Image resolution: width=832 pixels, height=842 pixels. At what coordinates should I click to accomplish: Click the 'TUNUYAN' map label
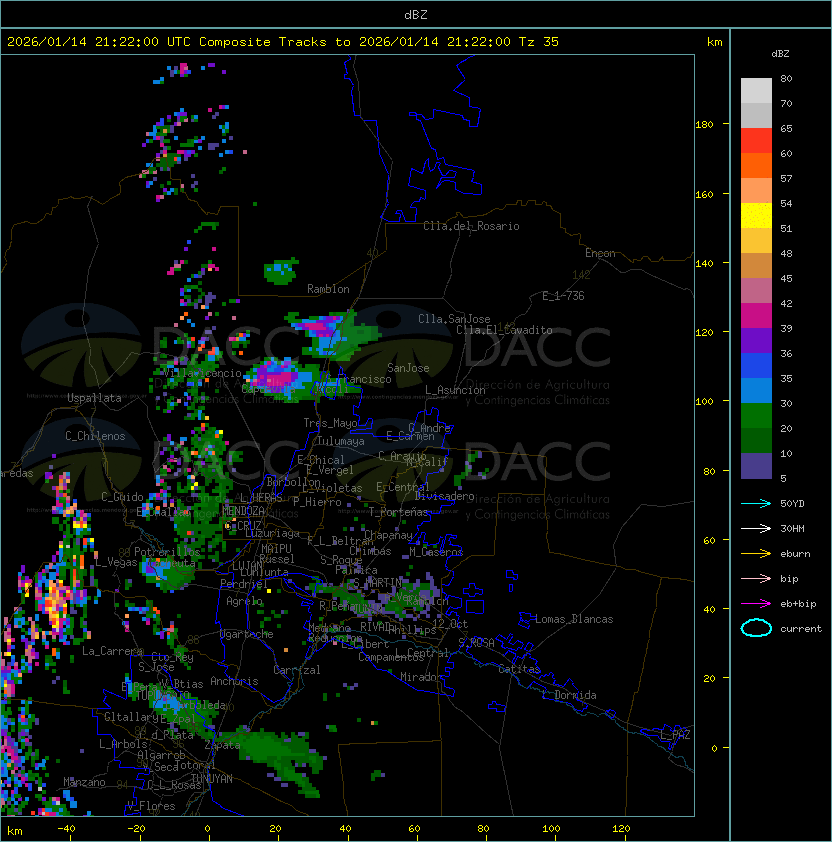[x=212, y=779]
